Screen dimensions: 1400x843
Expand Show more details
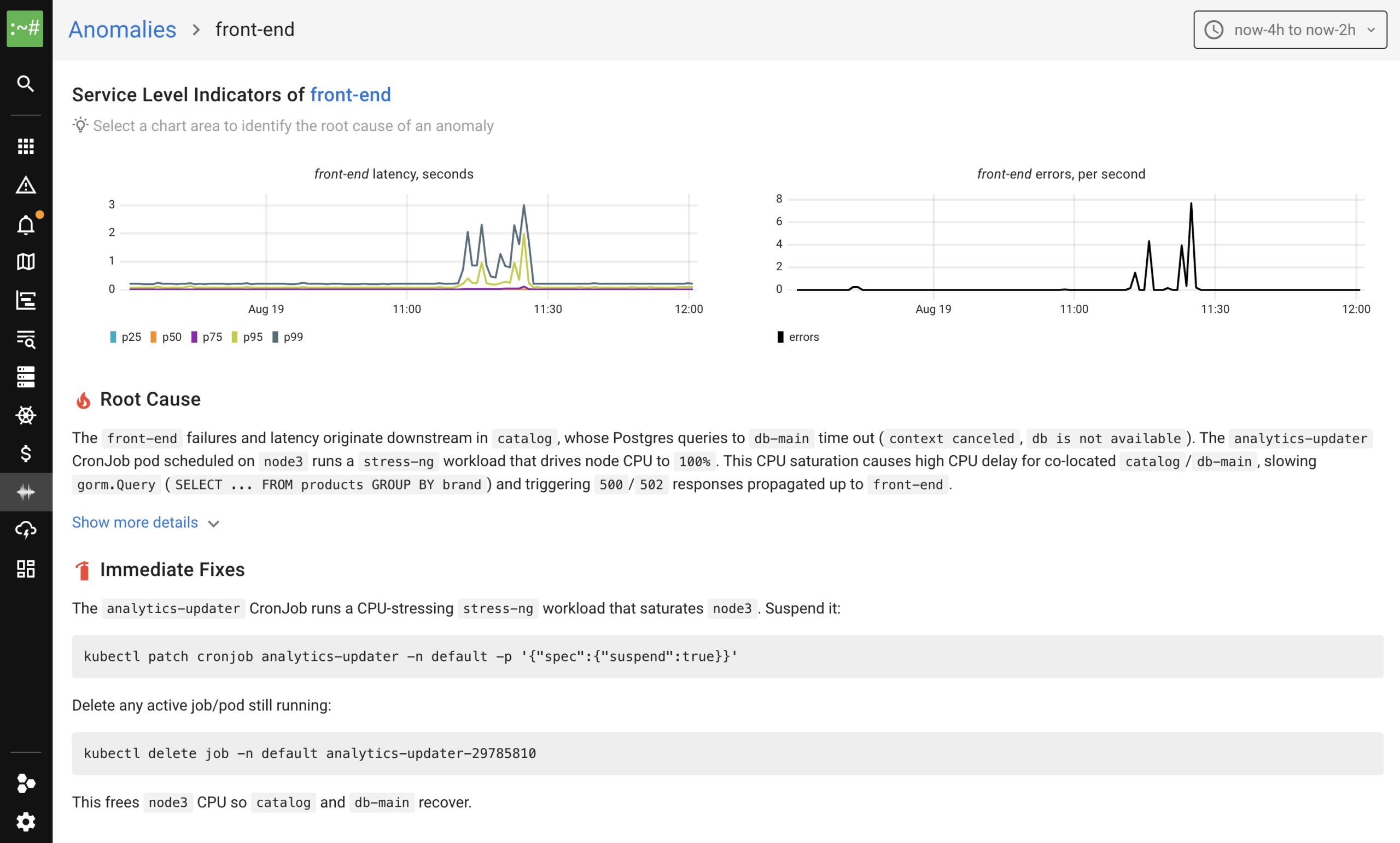135,522
